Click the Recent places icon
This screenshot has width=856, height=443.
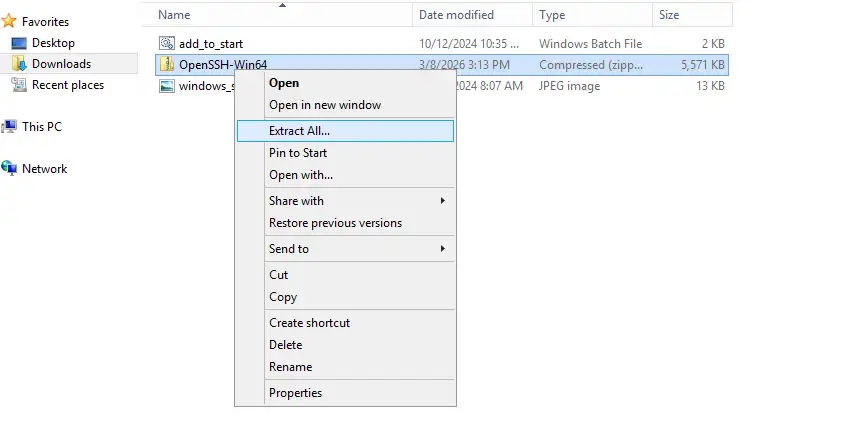[19, 85]
